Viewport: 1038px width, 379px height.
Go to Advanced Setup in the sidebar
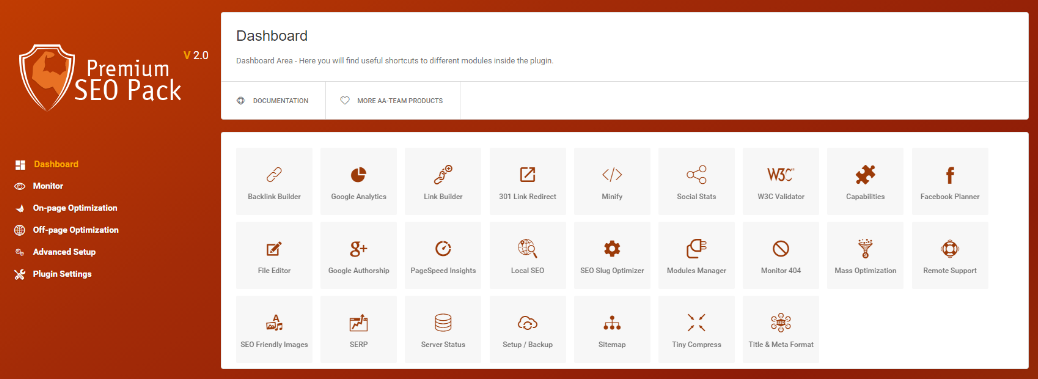click(x=56, y=252)
